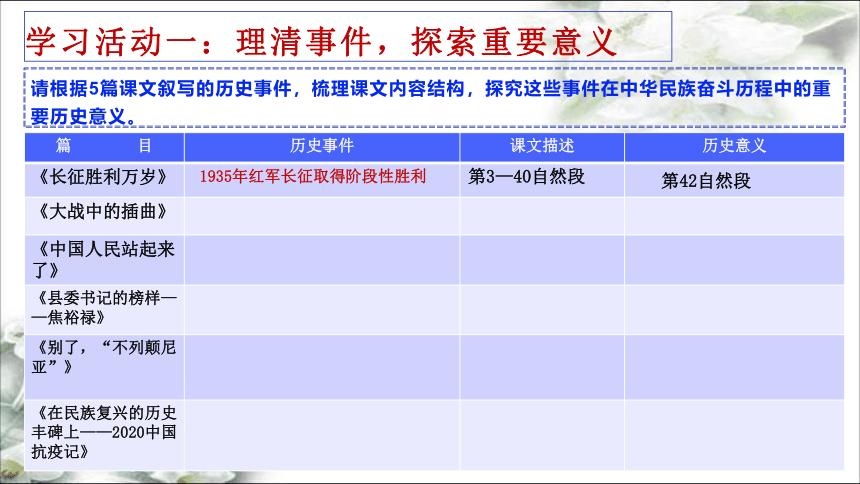The height and width of the screenshot is (484, 860).
Task: Click the '课文描述' column header
Action: pos(542,146)
